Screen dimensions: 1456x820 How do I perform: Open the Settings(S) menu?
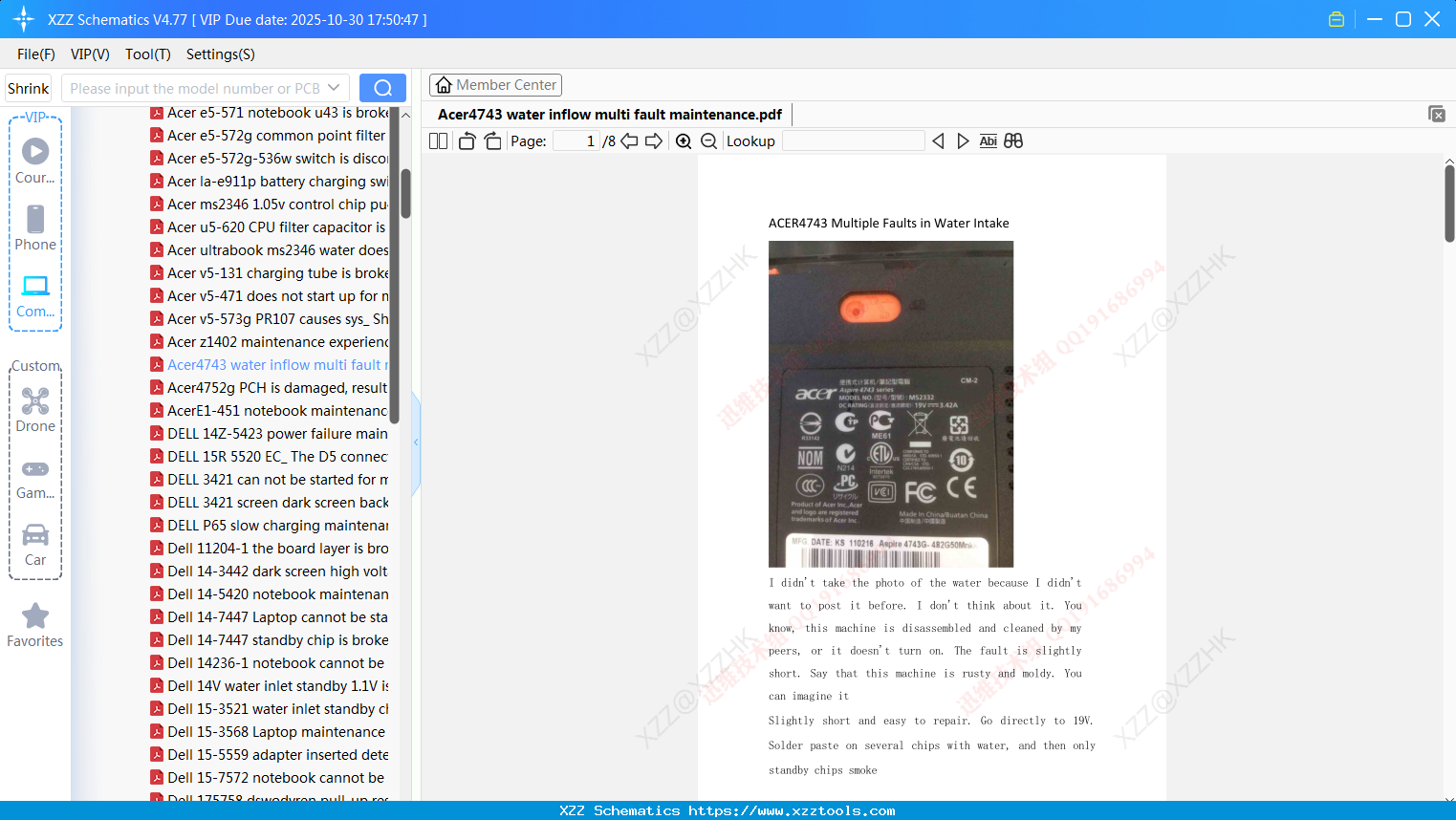coord(221,54)
